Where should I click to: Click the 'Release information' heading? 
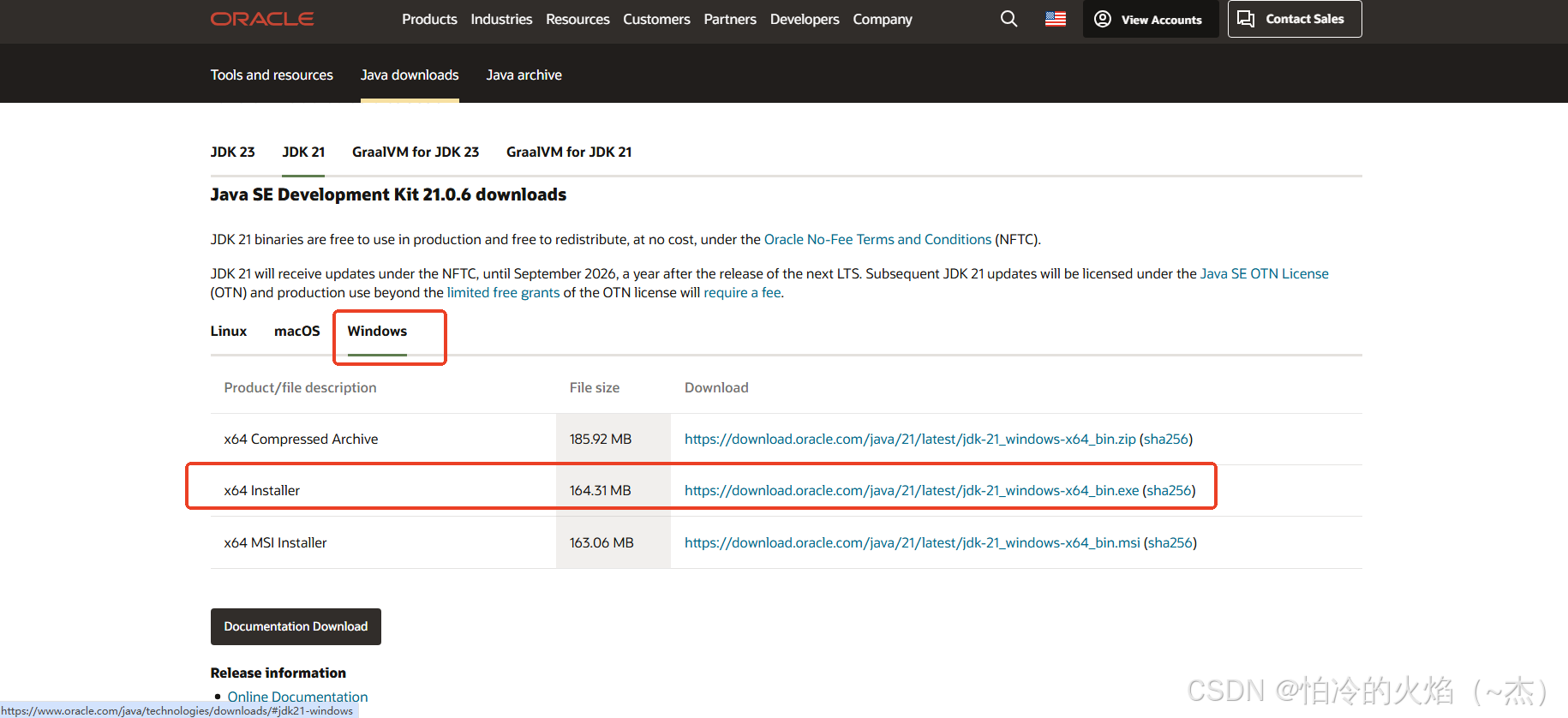[x=278, y=673]
